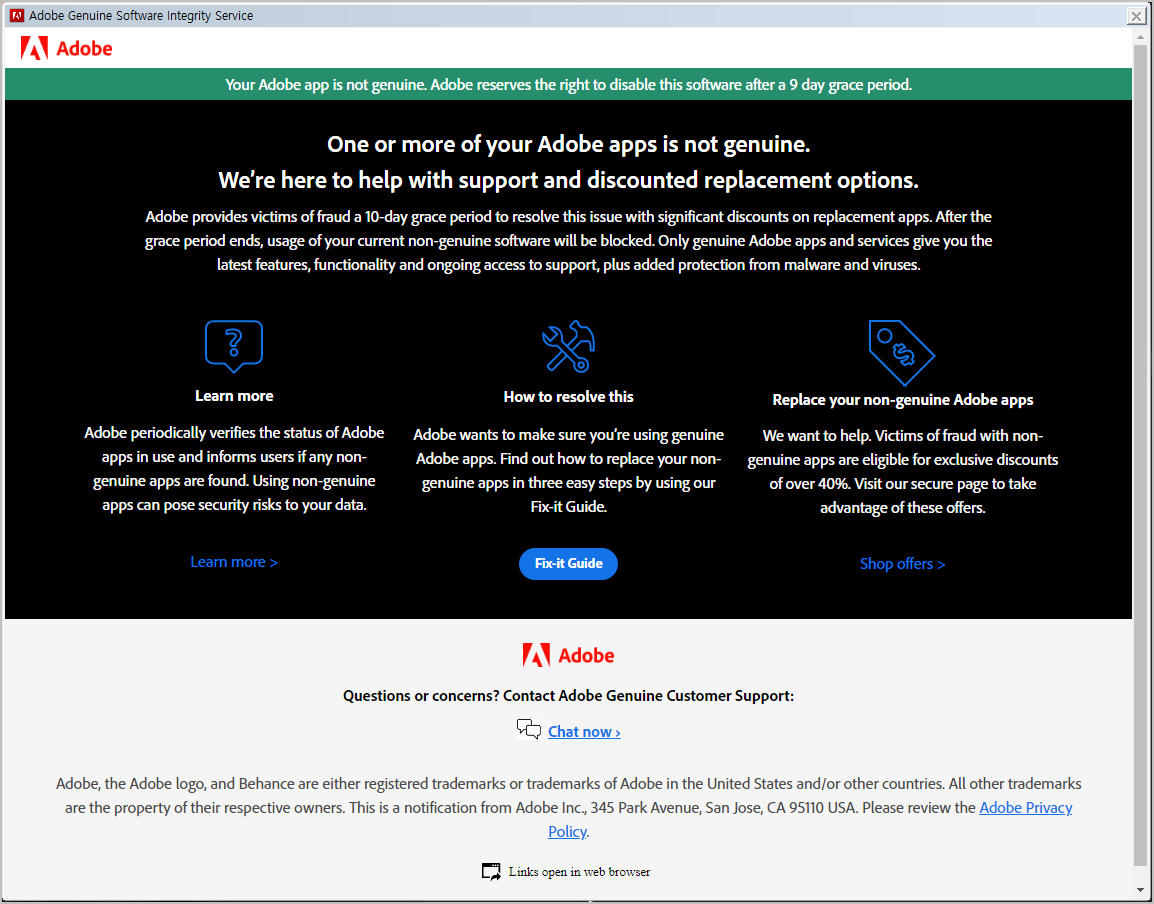Image resolution: width=1154 pixels, height=904 pixels.
Task: Click the 'How to resolve this' heading
Action: pos(568,397)
